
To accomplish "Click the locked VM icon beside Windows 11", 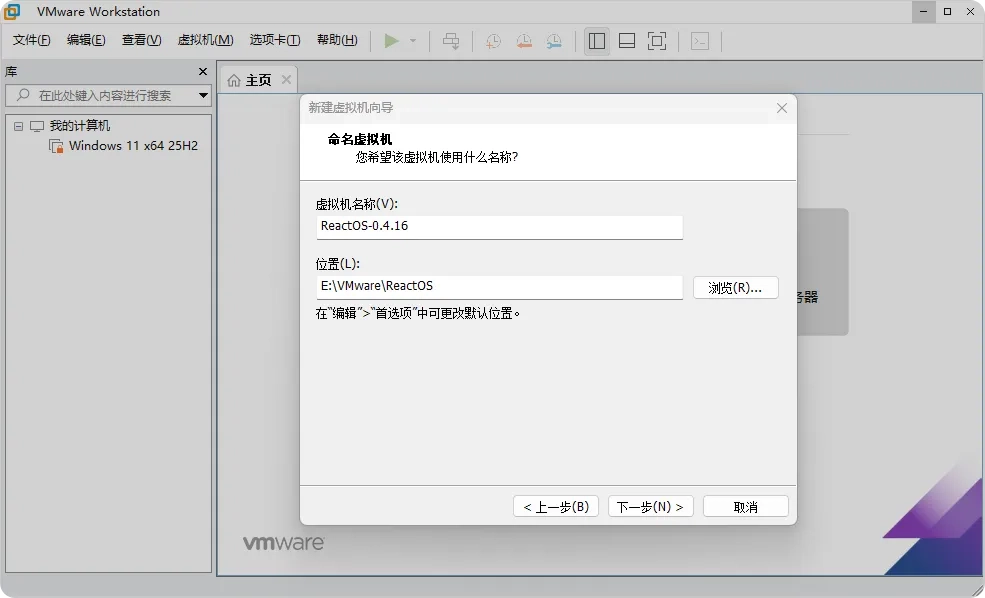I will pos(56,146).
